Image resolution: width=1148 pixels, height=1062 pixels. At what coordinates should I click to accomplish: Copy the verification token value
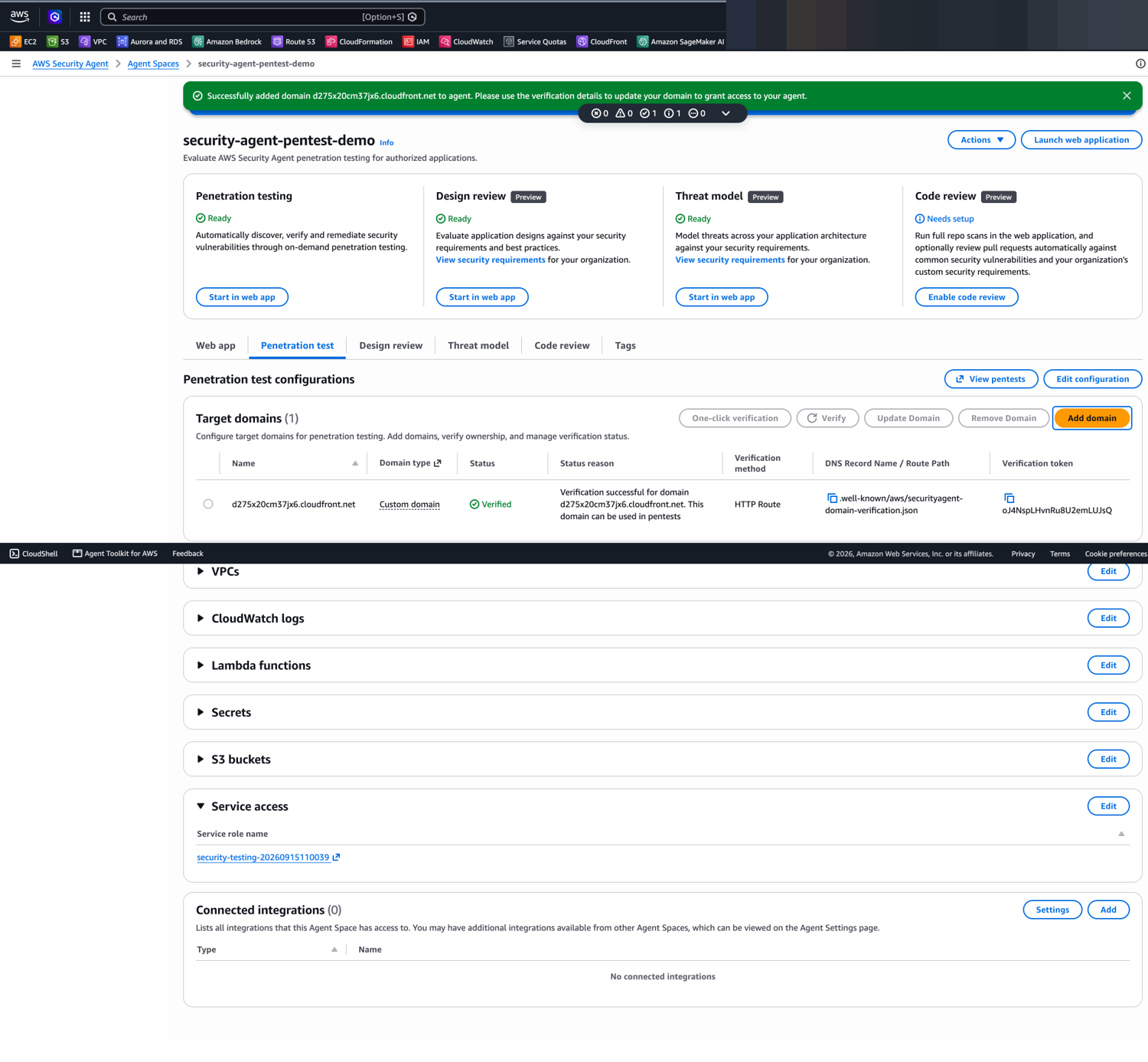pyautogui.click(x=1009, y=498)
